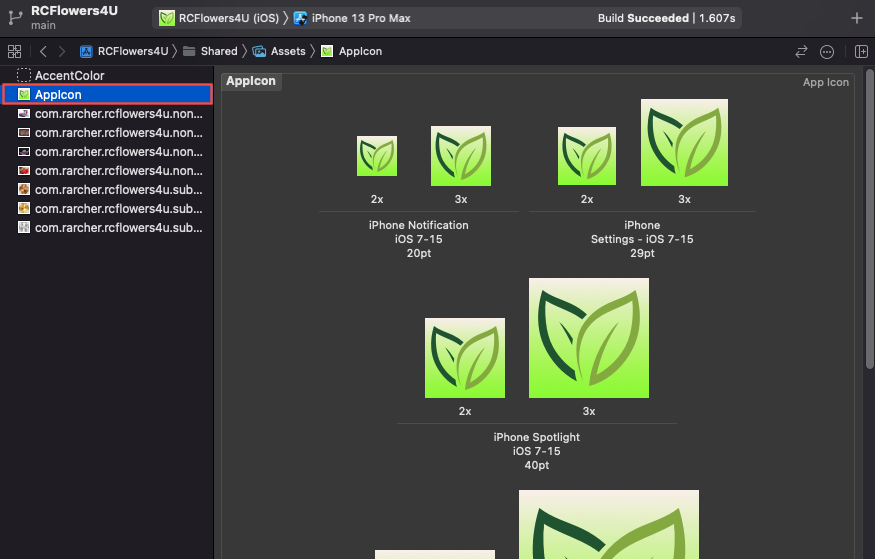Screen dimensions: 875x559
Task: Go back with the left chevron
Action: (43, 51)
